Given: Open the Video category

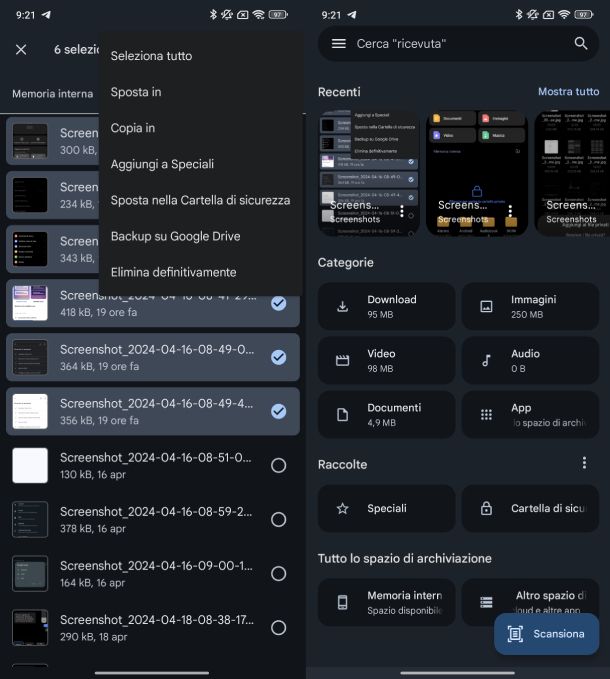Looking at the screenshot, I should coord(387,361).
